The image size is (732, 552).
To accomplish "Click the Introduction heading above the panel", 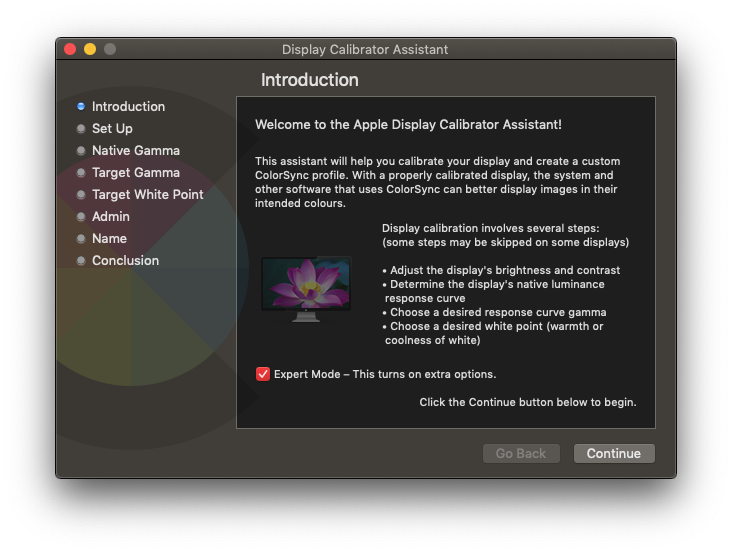I will pyautogui.click(x=310, y=80).
